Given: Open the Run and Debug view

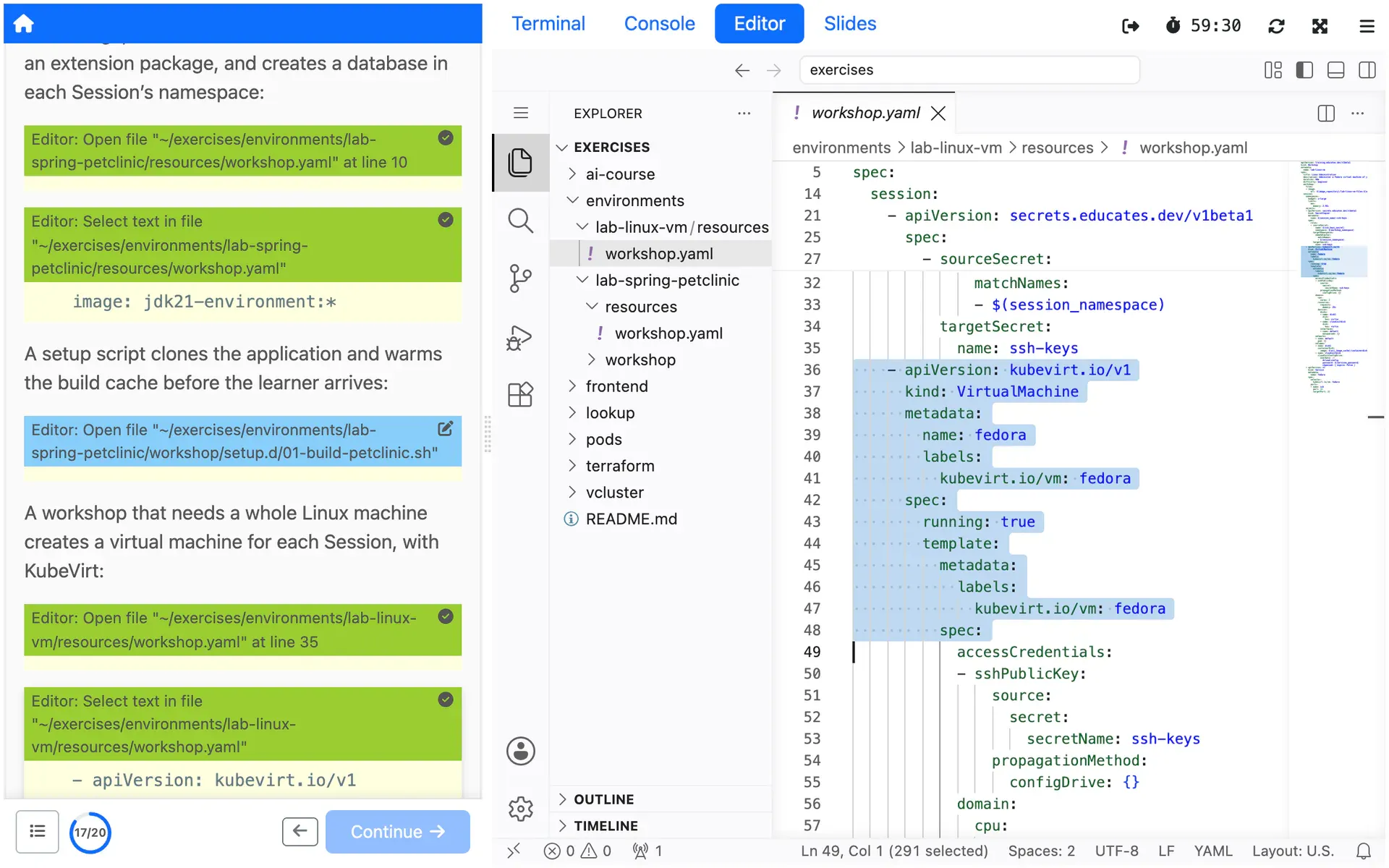Looking at the screenshot, I should click(x=520, y=337).
